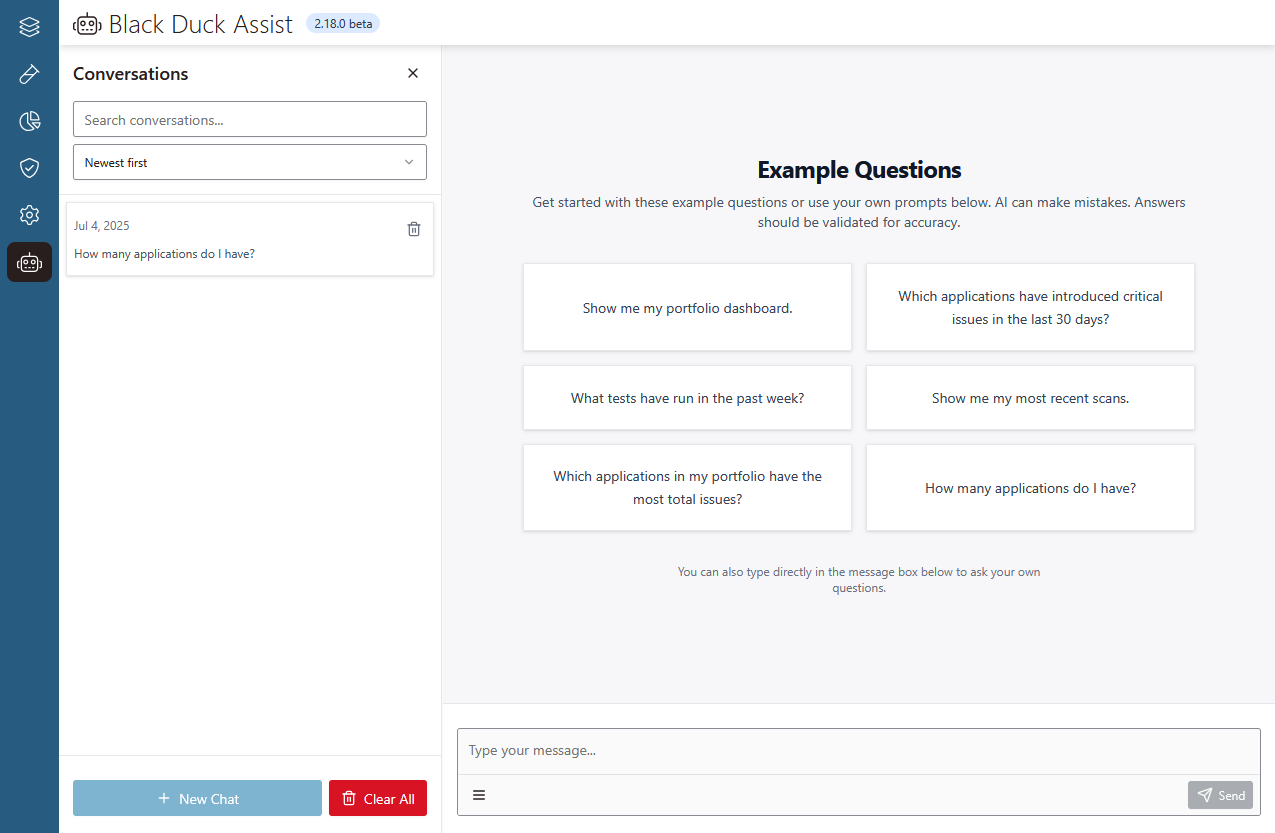This screenshot has height=833, width=1275.
Task: Click the Clear All button
Action: coord(378,798)
